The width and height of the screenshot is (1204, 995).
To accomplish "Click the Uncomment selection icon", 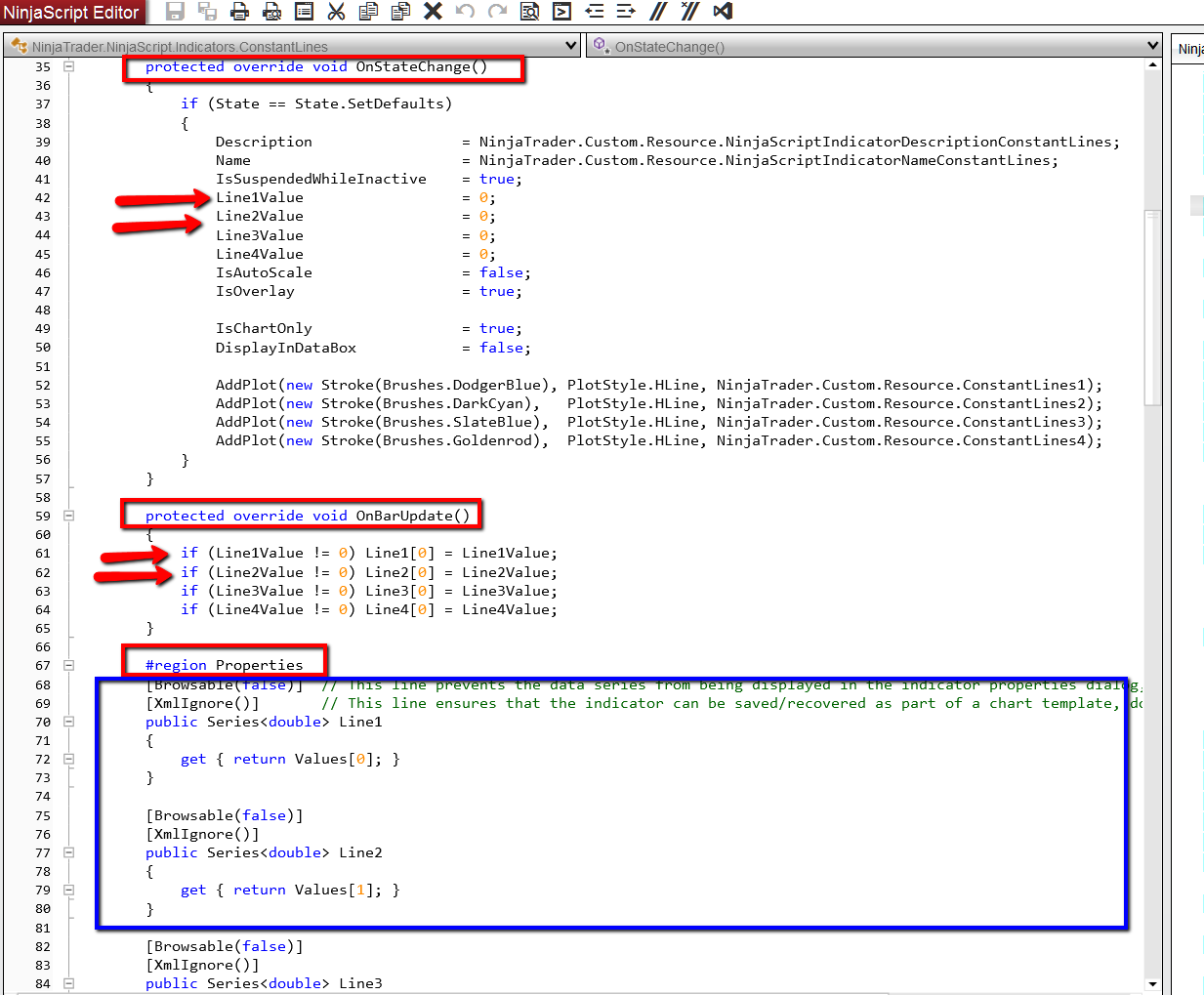I will (690, 11).
